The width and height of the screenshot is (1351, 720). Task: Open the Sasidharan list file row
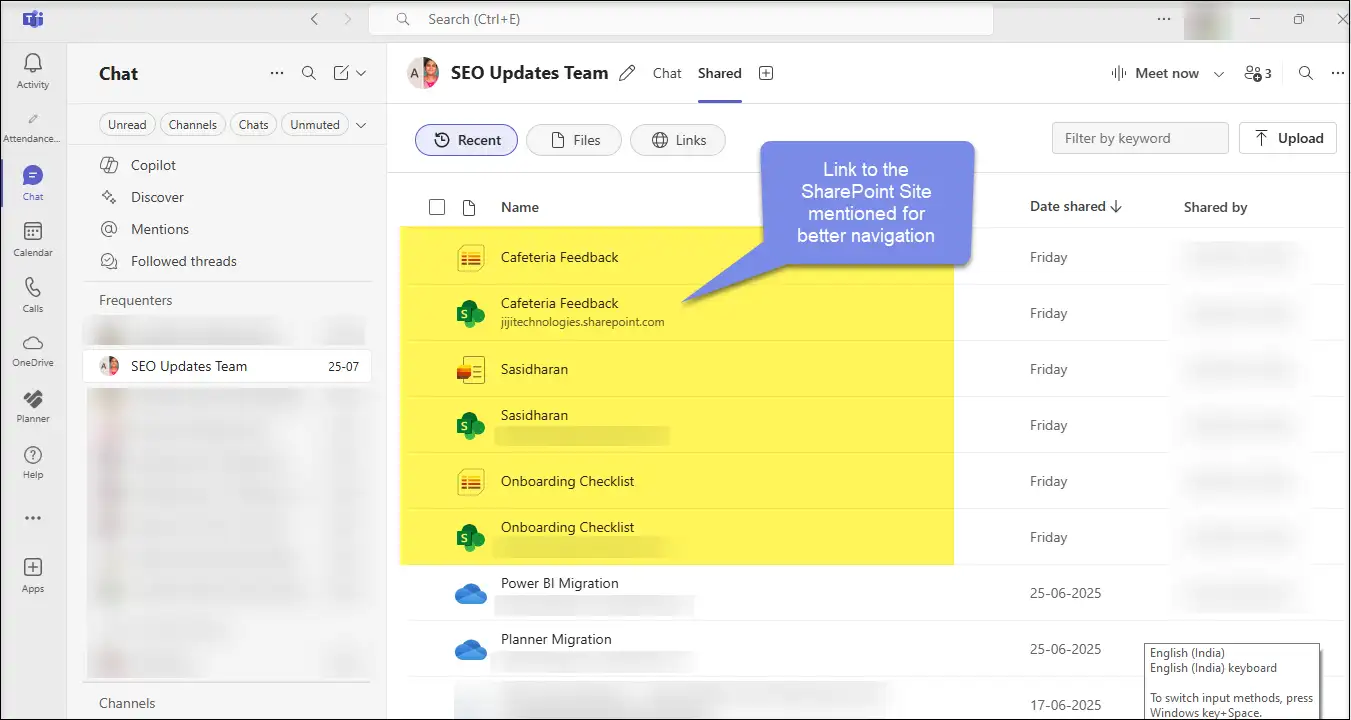(x=534, y=369)
